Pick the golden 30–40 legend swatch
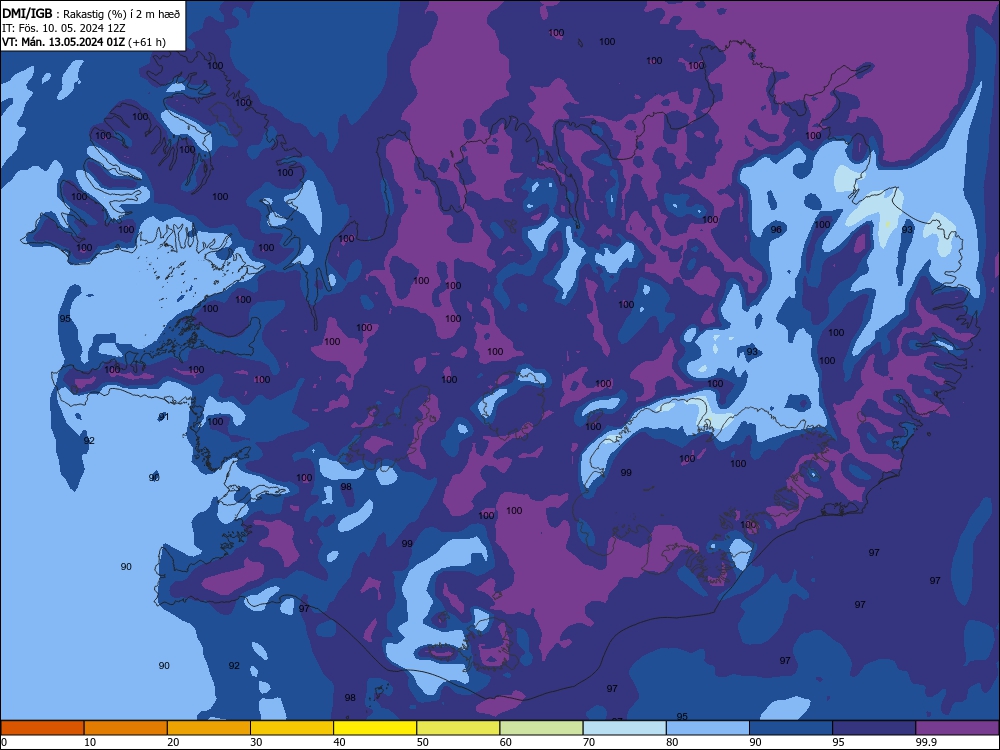 pos(292,728)
